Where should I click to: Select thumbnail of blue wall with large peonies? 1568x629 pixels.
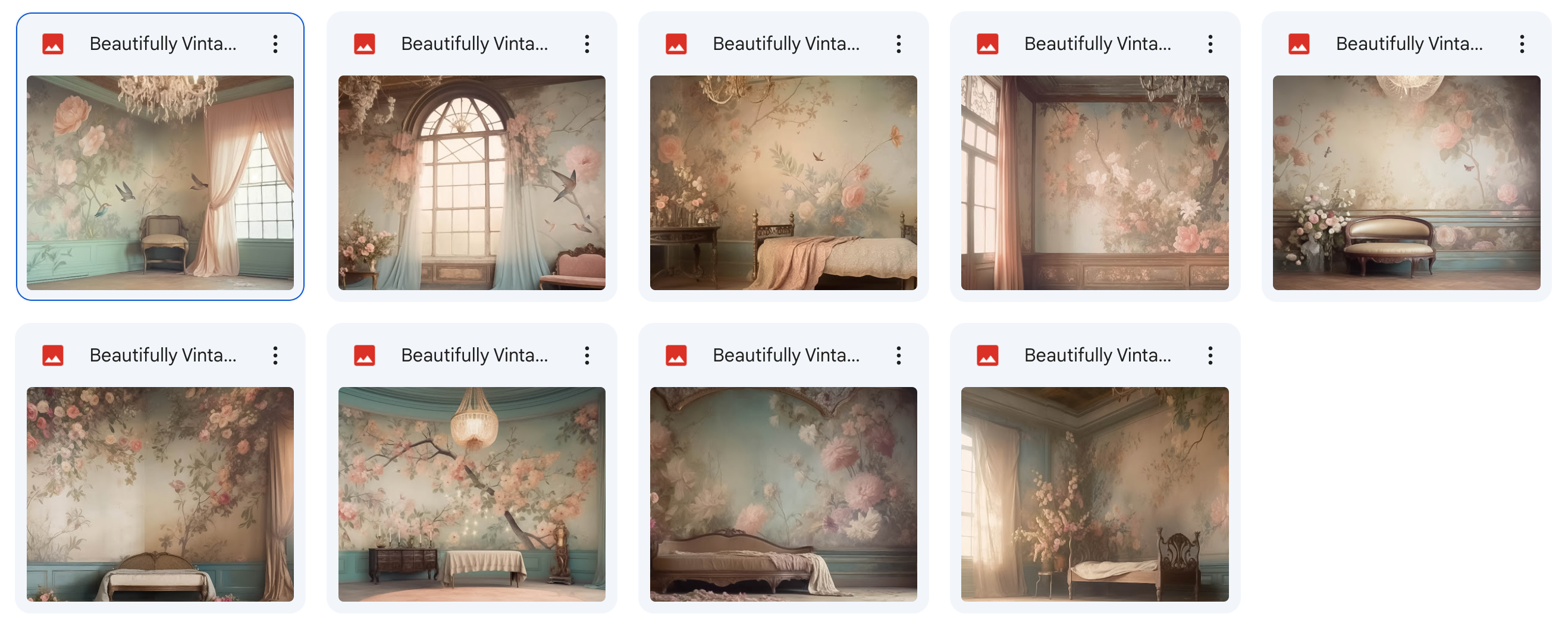[x=783, y=494]
